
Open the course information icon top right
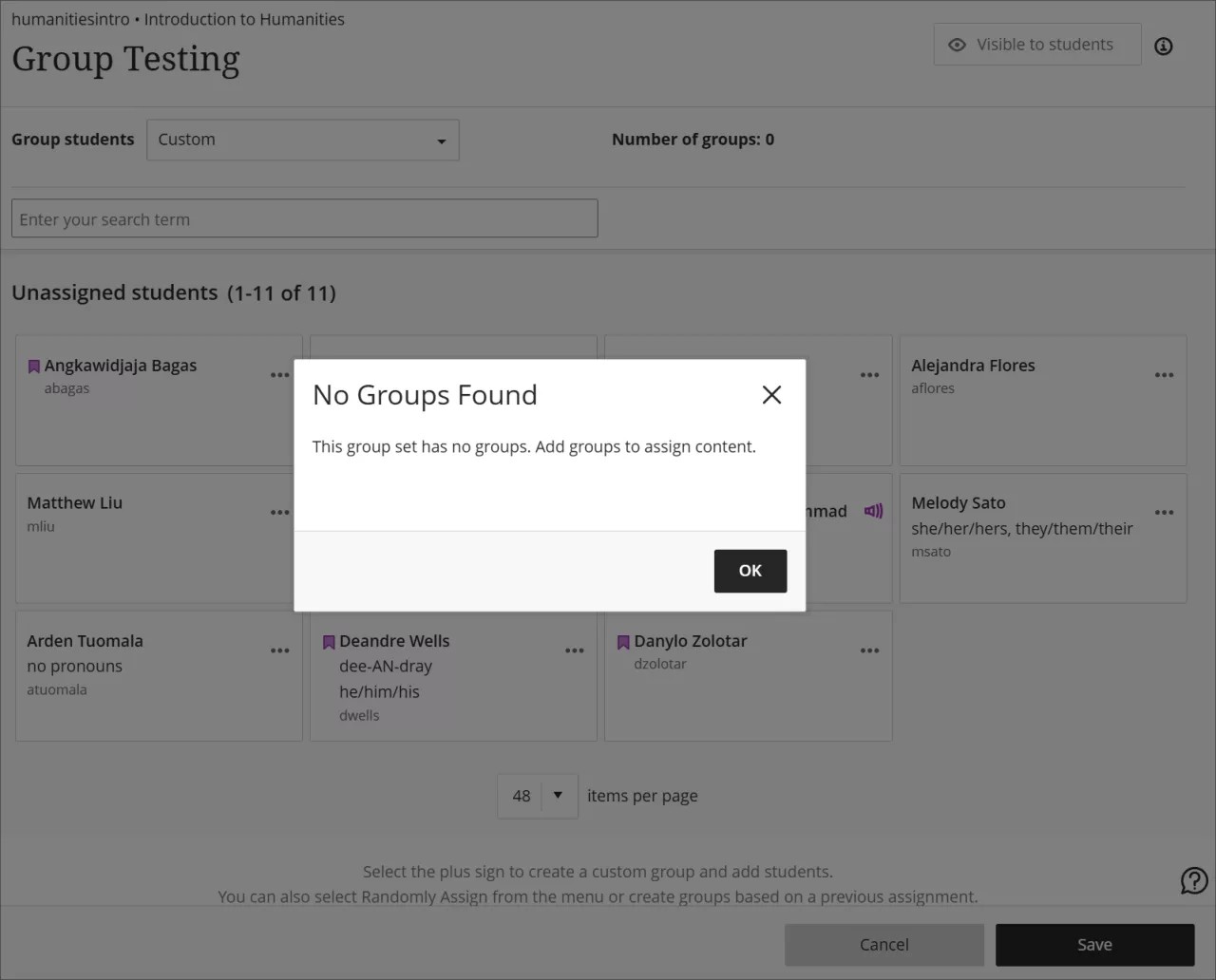point(1163,46)
